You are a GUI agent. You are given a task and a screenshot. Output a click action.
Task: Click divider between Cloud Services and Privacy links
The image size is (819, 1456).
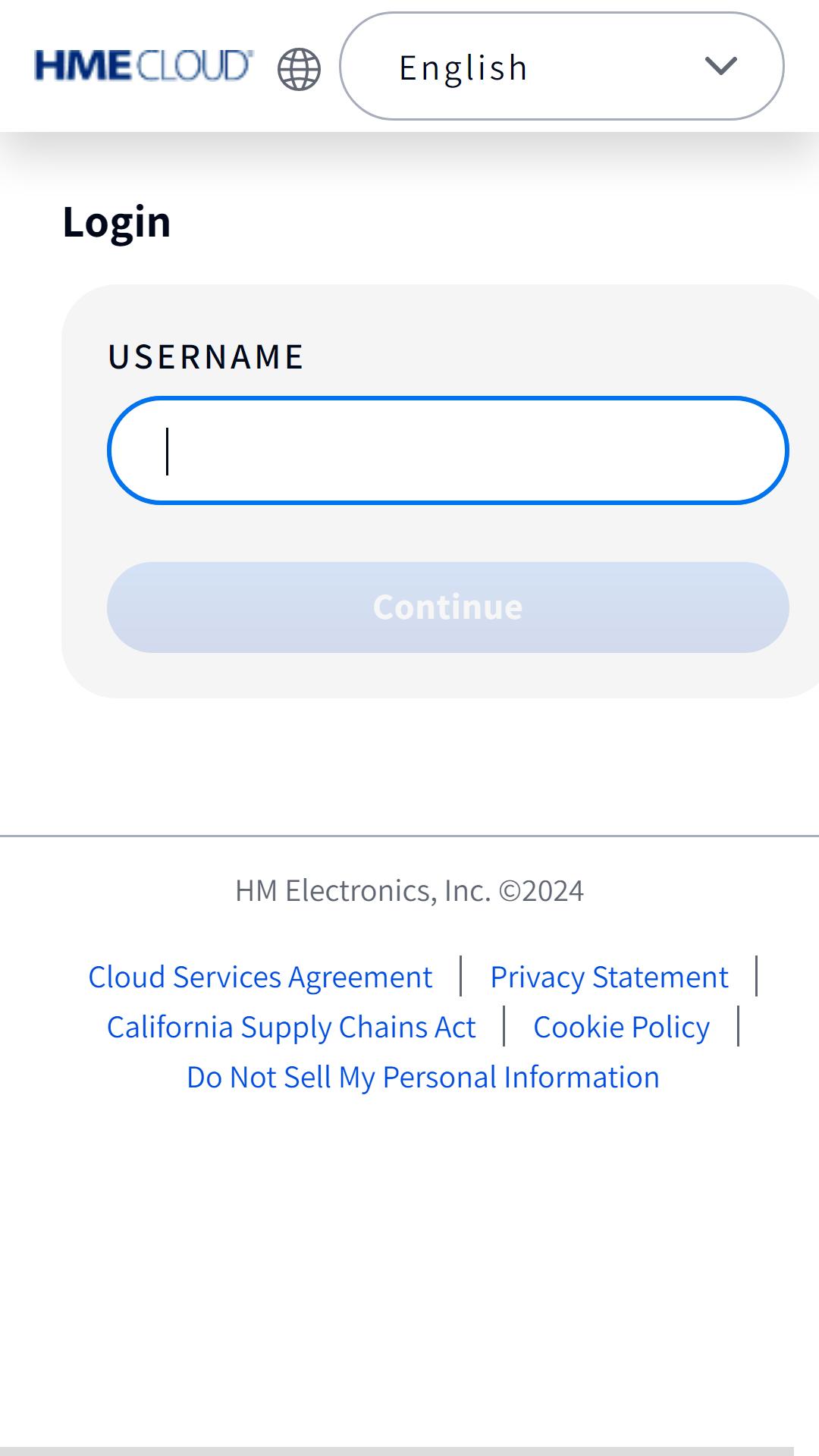(x=461, y=976)
